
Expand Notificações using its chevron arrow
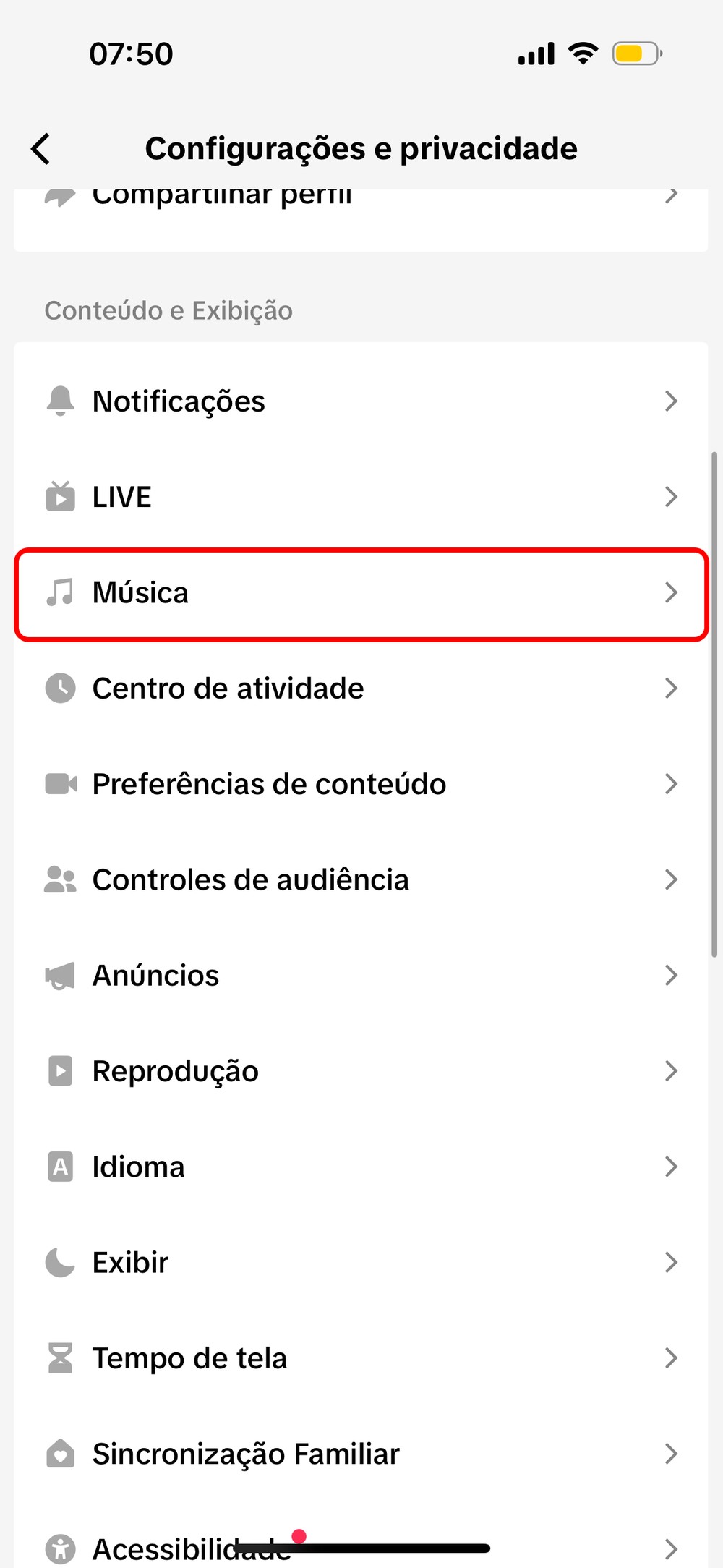pyautogui.click(x=671, y=401)
